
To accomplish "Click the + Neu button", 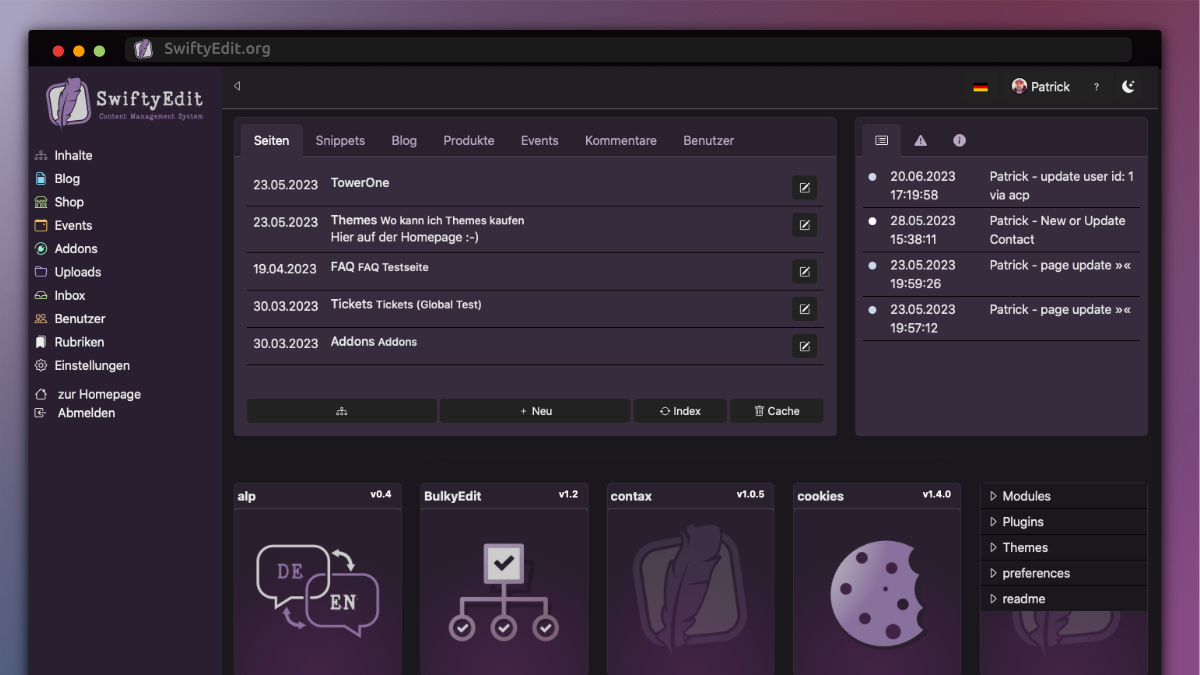I will pyautogui.click(x=534, y=410).
